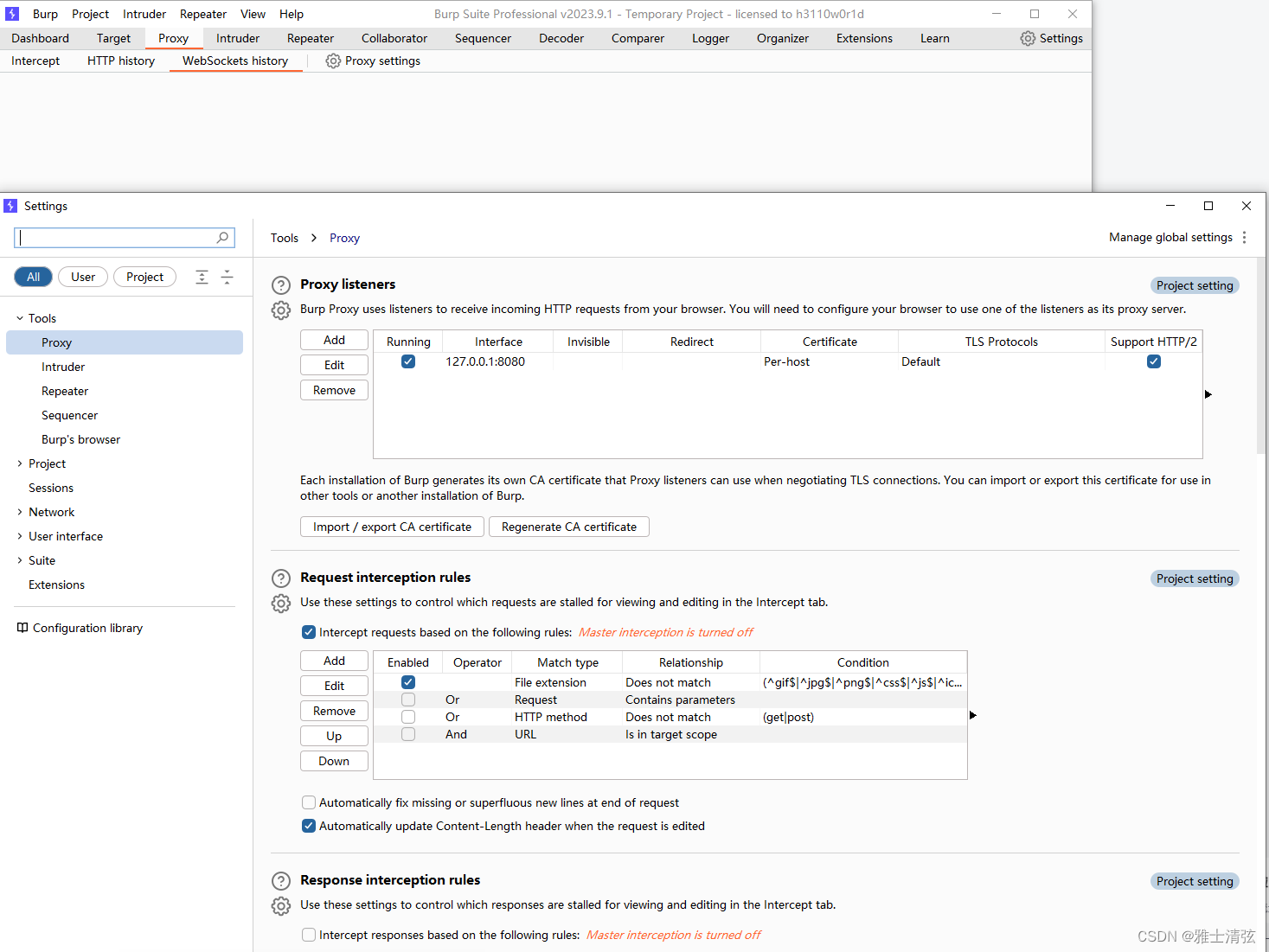1269x952 pixels.
Task: Click the arrow right of interception rules table
Action: point(973,715)
